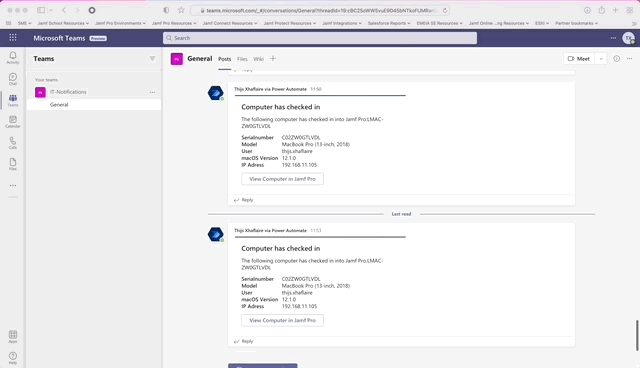This screenshot has height=368, width=640.
Task: Open the app launcher waffle grid
Action: pyautogui.click(x=13, y=38)
